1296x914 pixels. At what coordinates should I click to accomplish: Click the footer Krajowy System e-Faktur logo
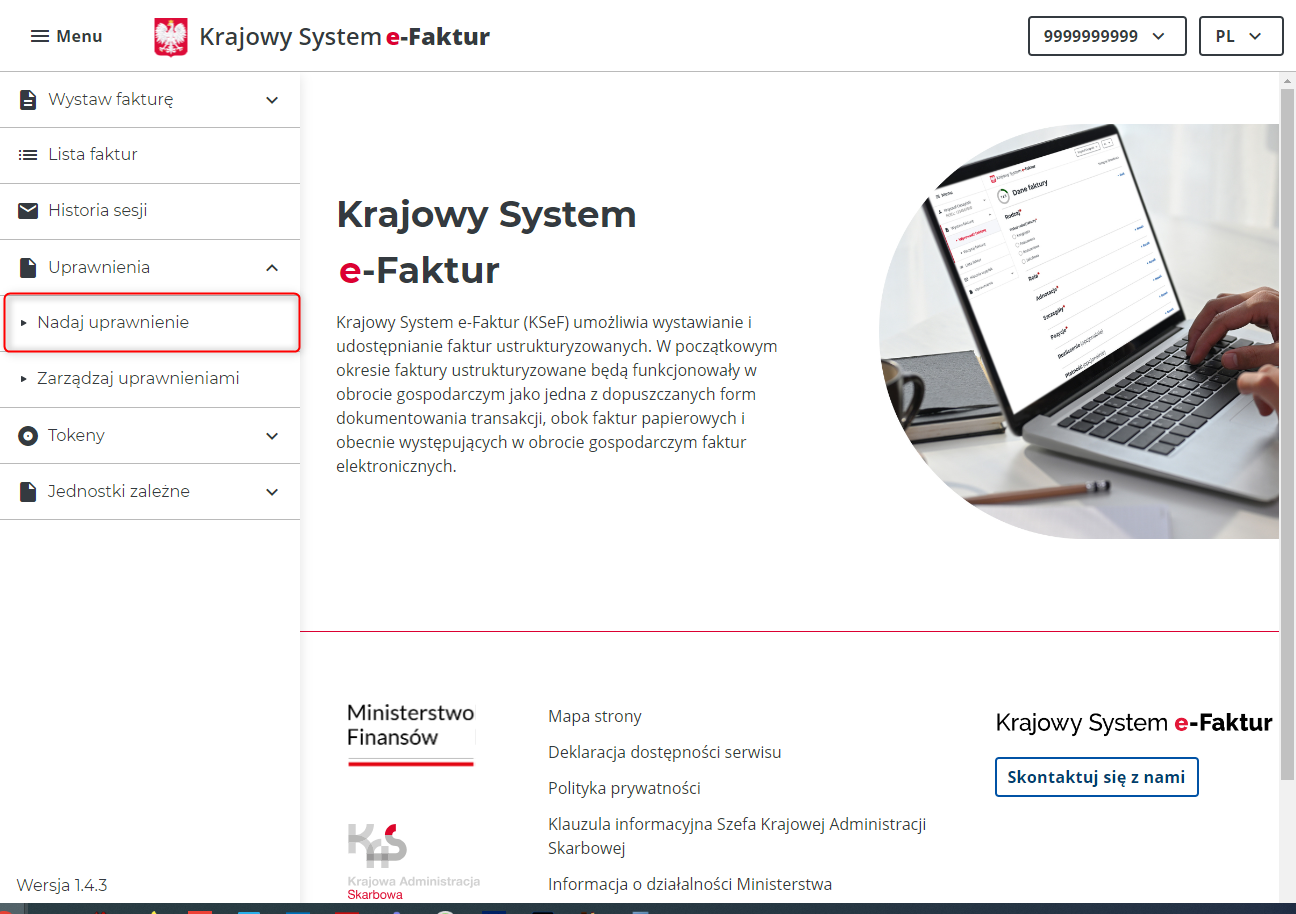point(1134,723)
